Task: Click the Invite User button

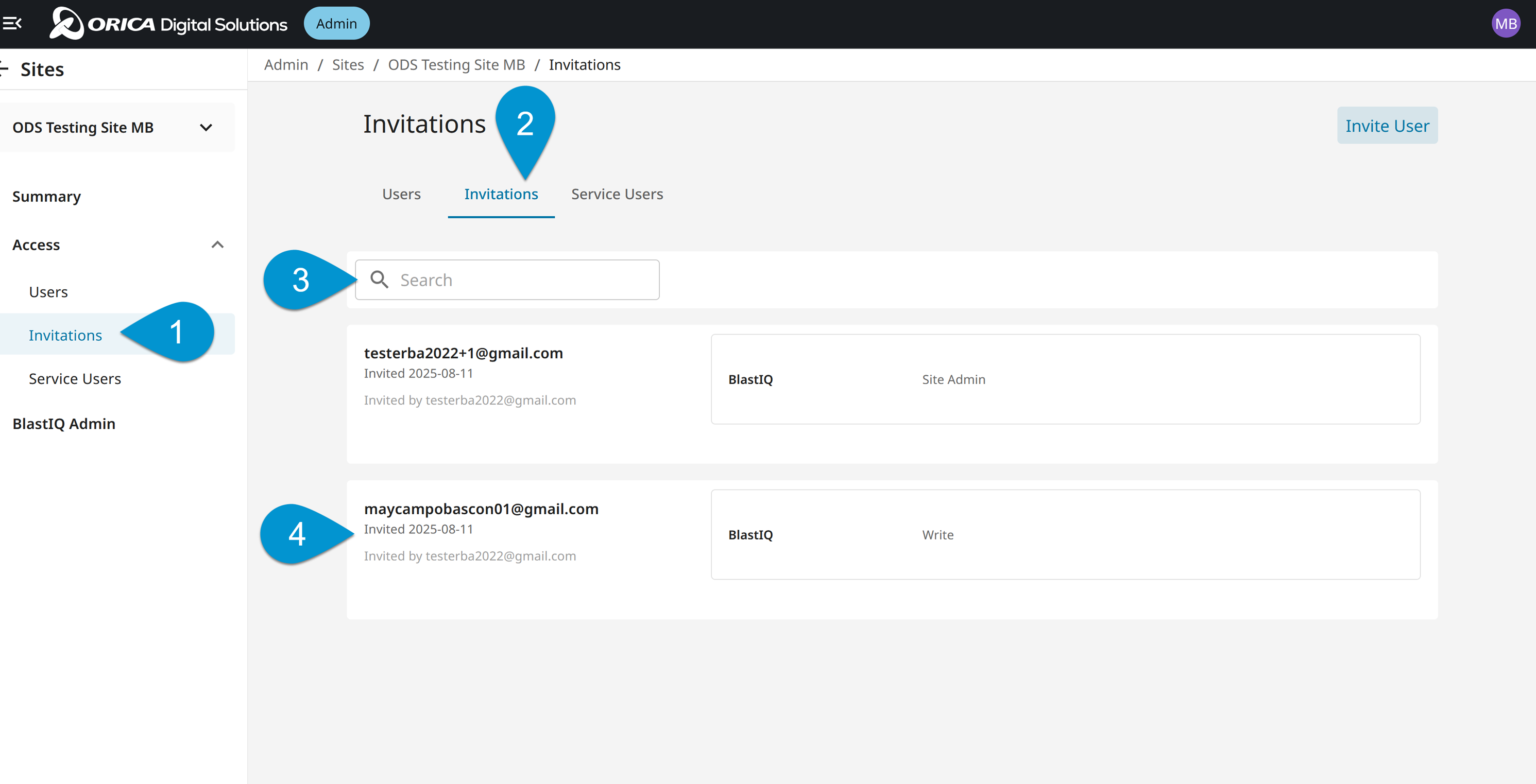Action: pyautogui.click(x=1387, y=126)
